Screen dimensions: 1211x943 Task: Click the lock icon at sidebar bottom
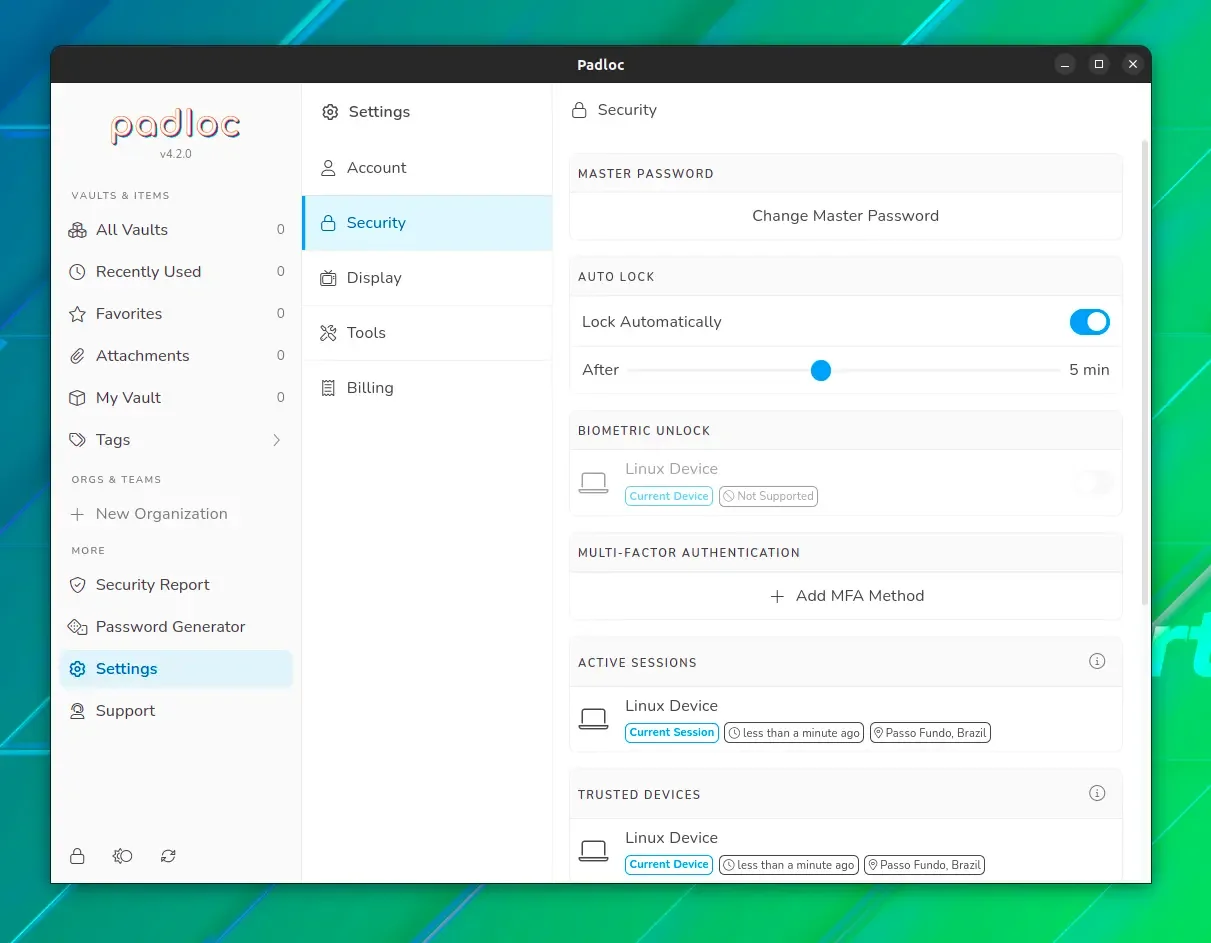[x=77, y=856]
